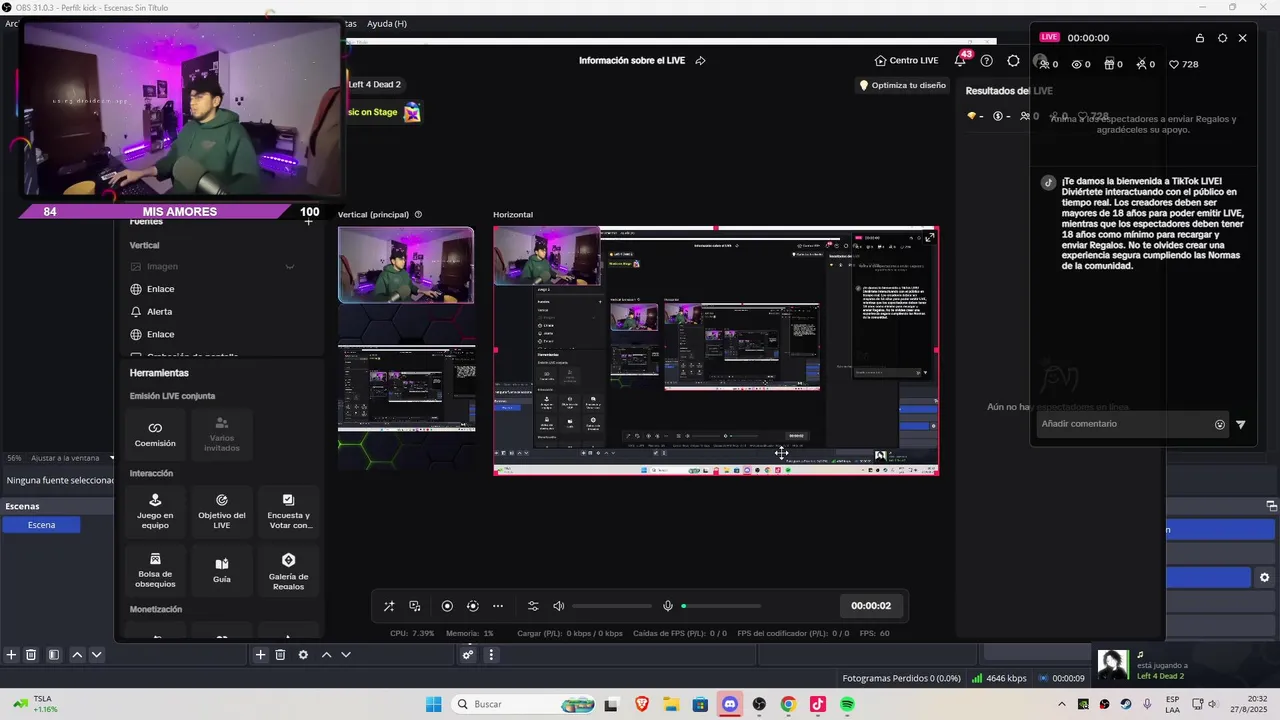This screenshot has height=720, width=1280.
Task: Open the three-dots more options in control bar
Action: coord(498,606)
